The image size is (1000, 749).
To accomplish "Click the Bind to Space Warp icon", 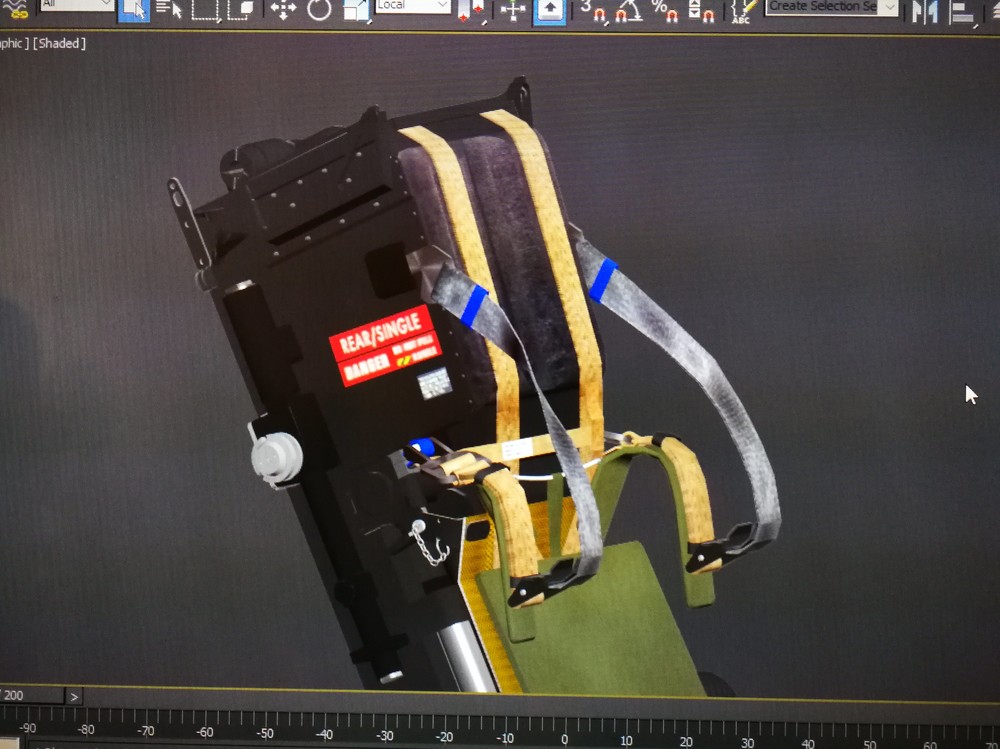I will tap(17, 9).
